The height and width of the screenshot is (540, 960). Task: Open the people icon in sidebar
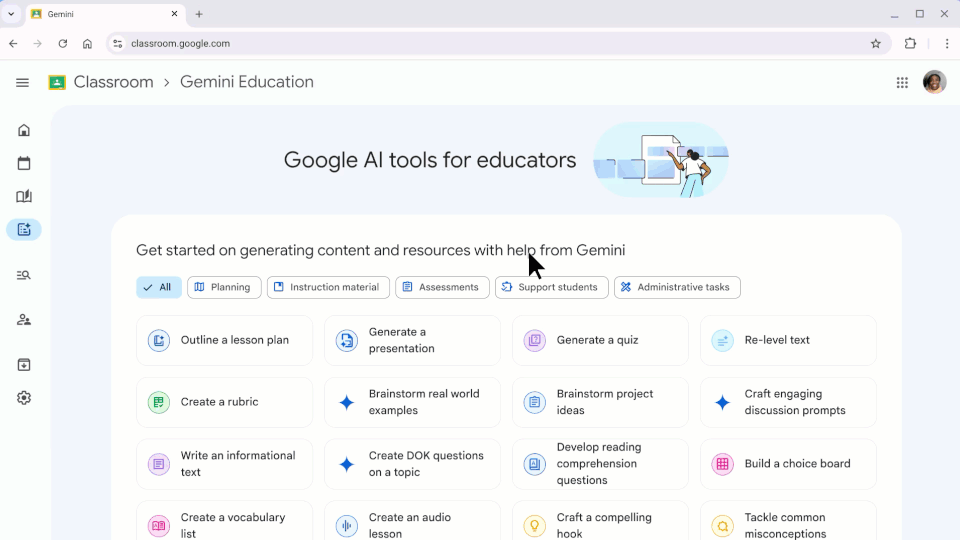coord(24,320)
